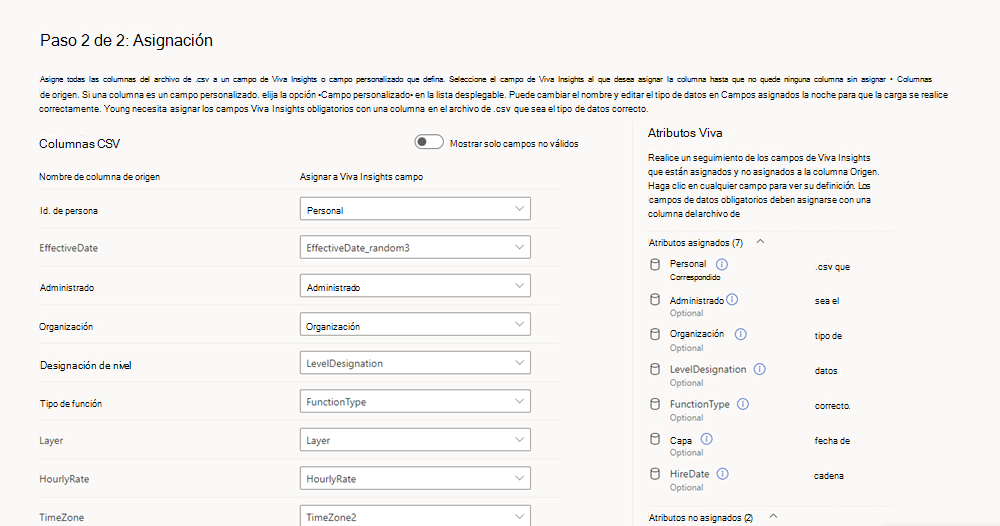1000x526 pixels.
Task: Click the LevelDesignation attribute name
Action: tap(708, 369)
